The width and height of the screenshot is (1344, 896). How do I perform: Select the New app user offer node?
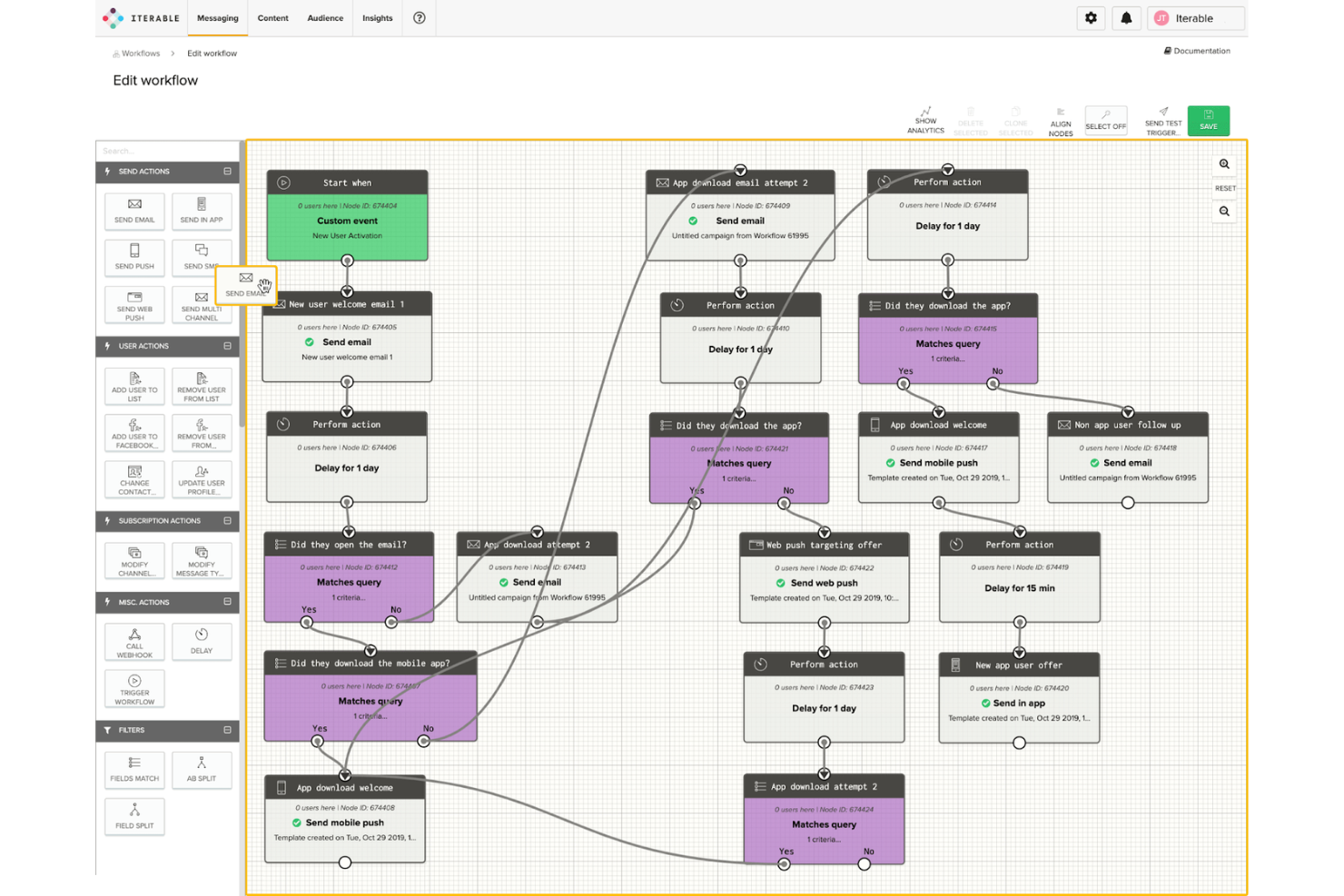click(1019, 698)
